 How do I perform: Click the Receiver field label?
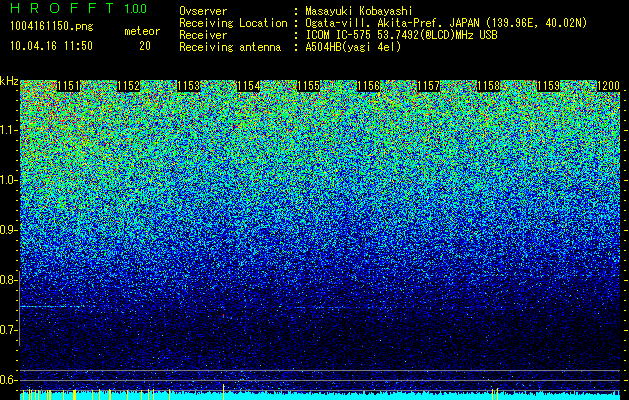click(x=203, y=35)
